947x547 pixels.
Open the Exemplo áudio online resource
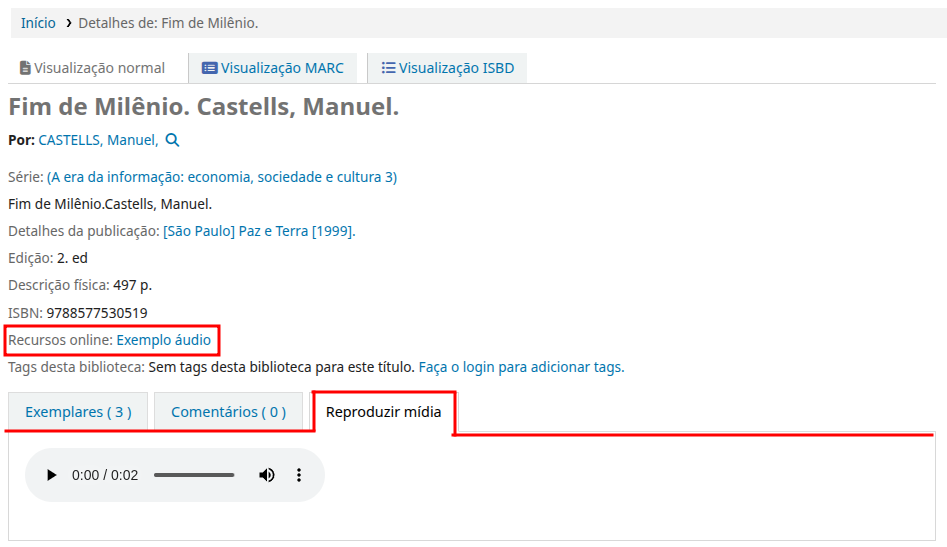[163, 340]
